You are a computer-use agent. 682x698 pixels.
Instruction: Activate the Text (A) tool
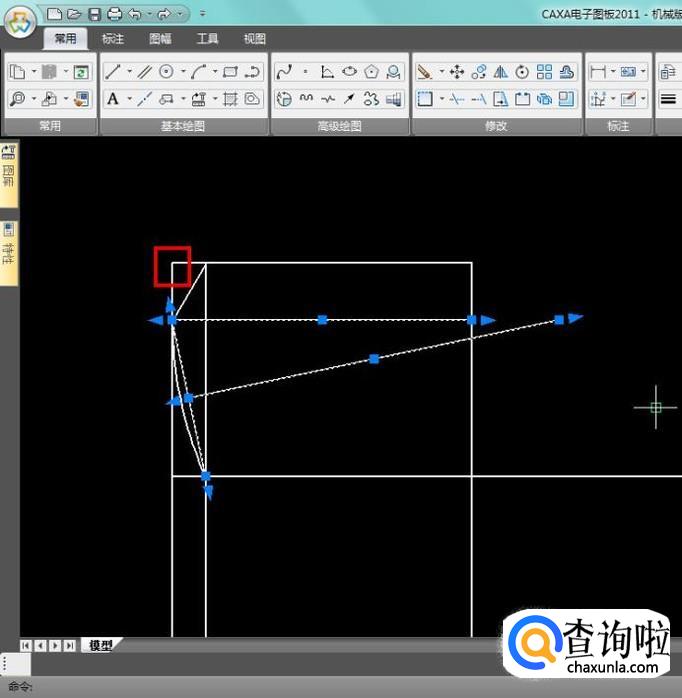pyautogui.click(x=113, y=99)
